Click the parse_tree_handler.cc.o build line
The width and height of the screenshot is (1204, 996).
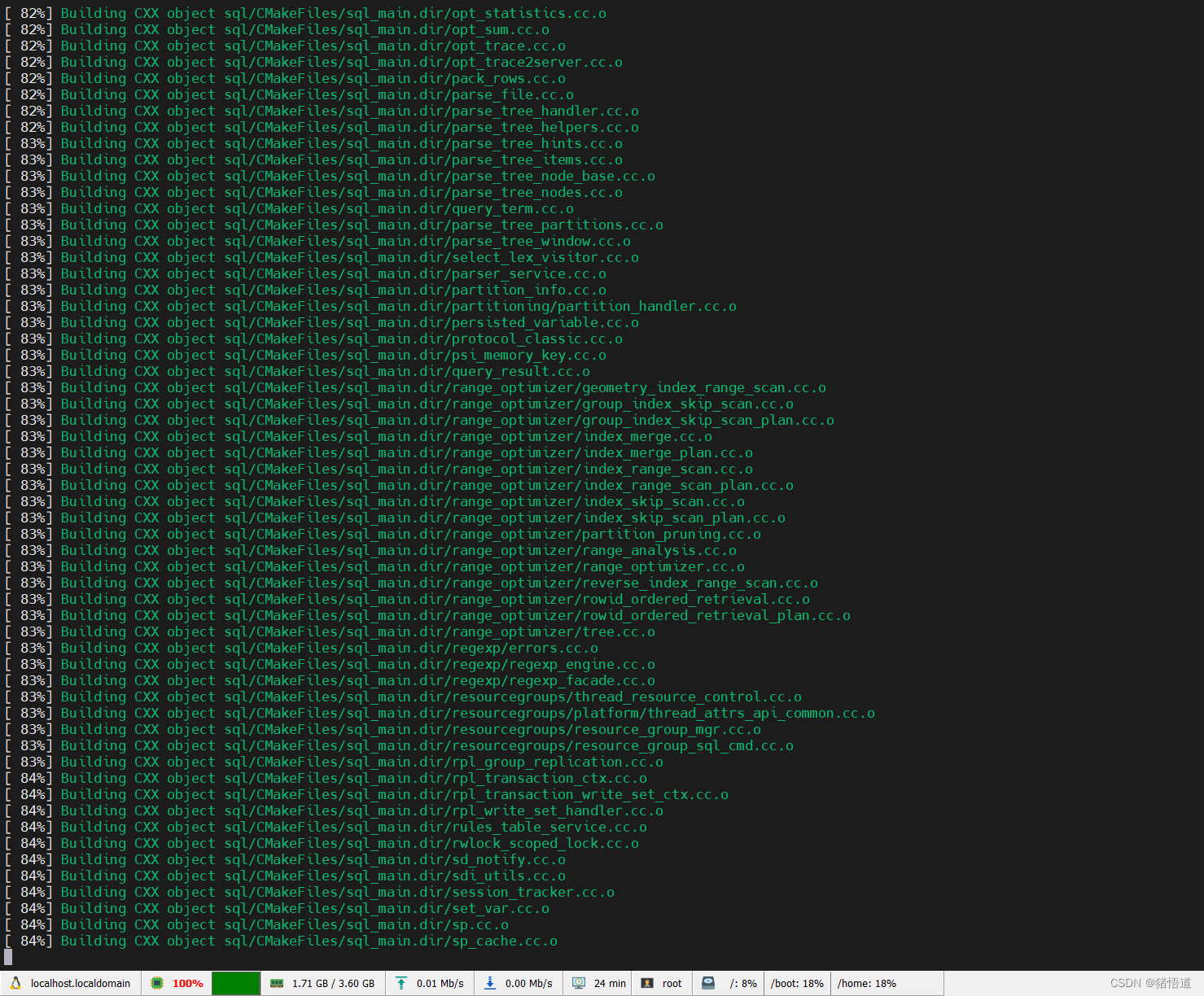point(322,111)
